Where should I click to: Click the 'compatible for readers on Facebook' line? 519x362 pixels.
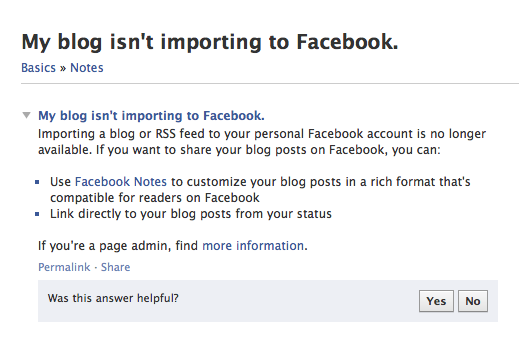[155, 198]
